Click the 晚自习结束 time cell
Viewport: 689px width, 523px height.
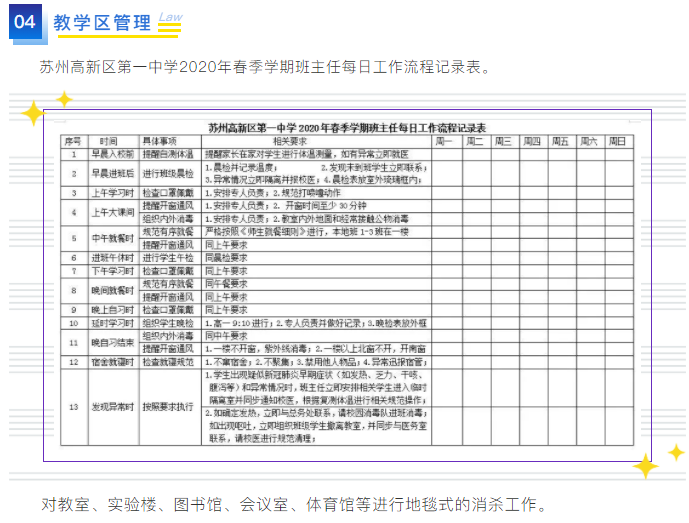pyautogui.click(x=113, y=342)
